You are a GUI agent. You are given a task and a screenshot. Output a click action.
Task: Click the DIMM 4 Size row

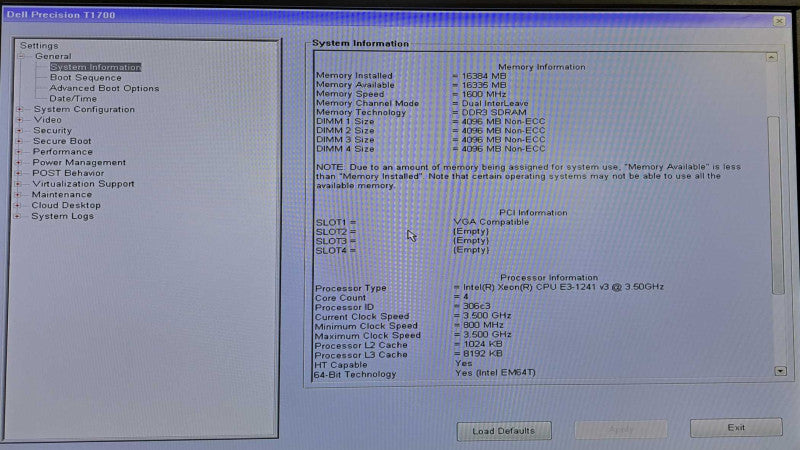click(x=431, y=149)
